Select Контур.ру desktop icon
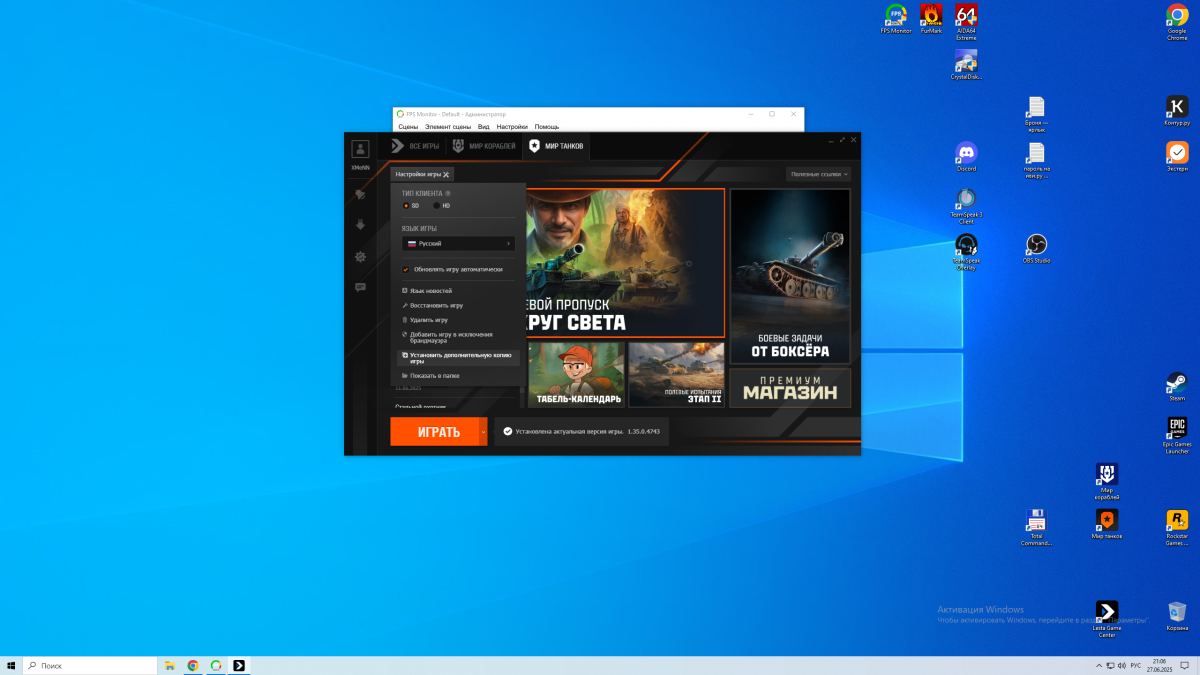This screenshot has height=675, width=1200. 1177,111
